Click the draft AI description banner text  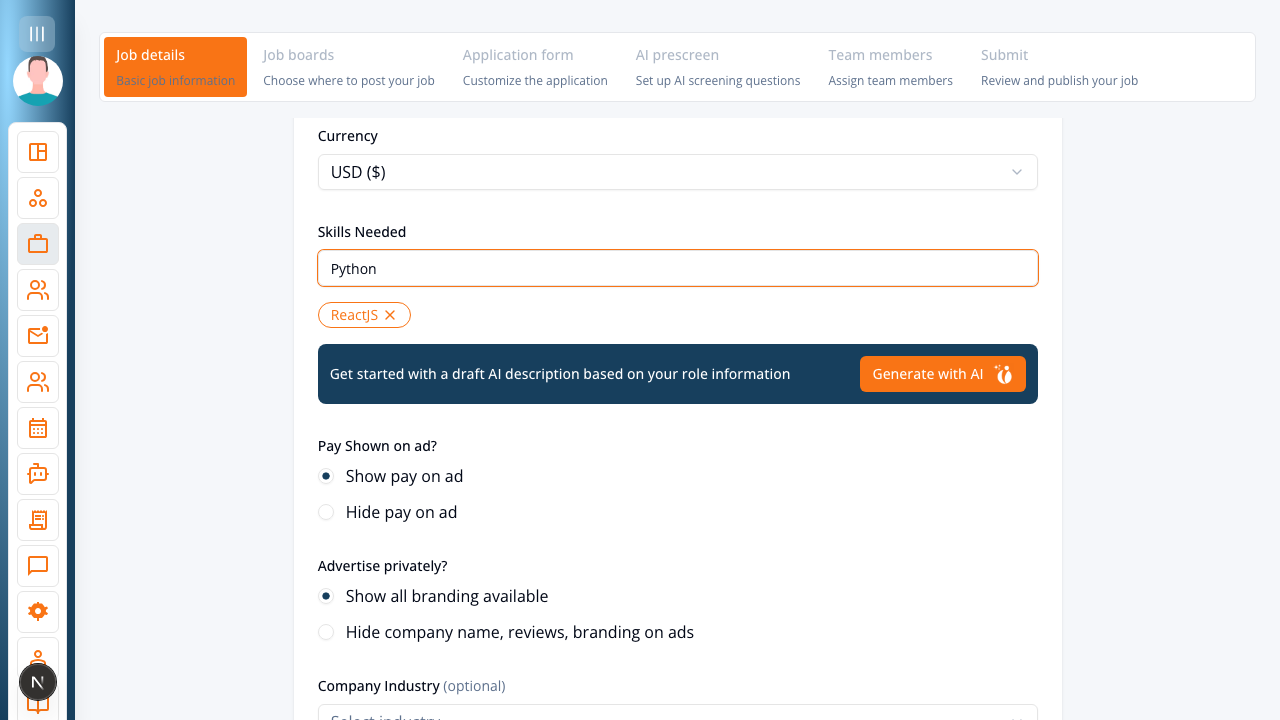coord(560,374)
